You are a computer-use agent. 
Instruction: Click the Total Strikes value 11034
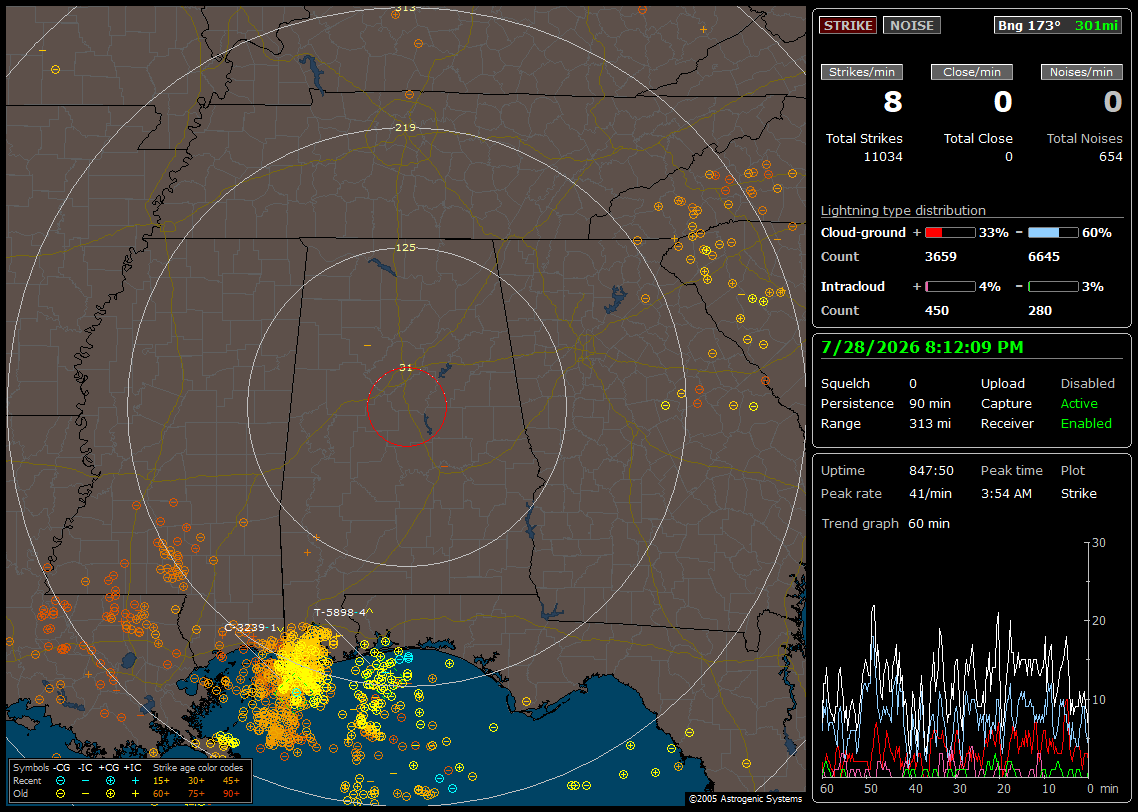click(x=883, y=157)
